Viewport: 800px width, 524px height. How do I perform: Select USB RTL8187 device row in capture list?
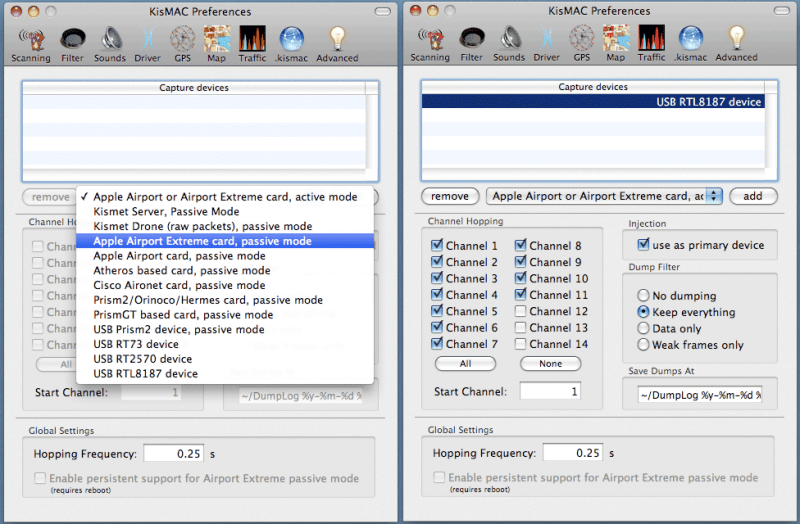(x=593, y=102)
